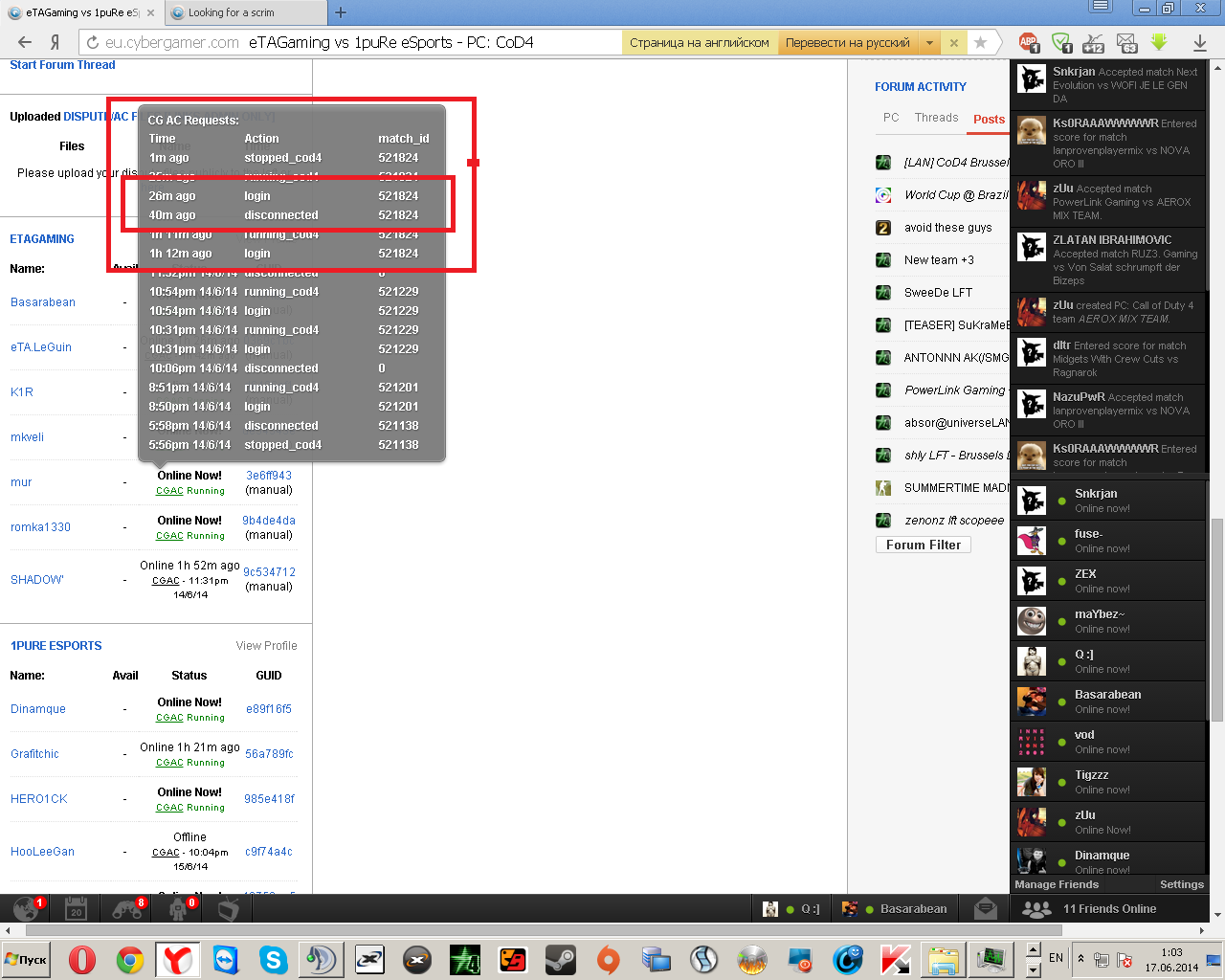Open eTA.LeGuin player link
Viewport: 1225px width, 980px height.
tap(41, 347)
